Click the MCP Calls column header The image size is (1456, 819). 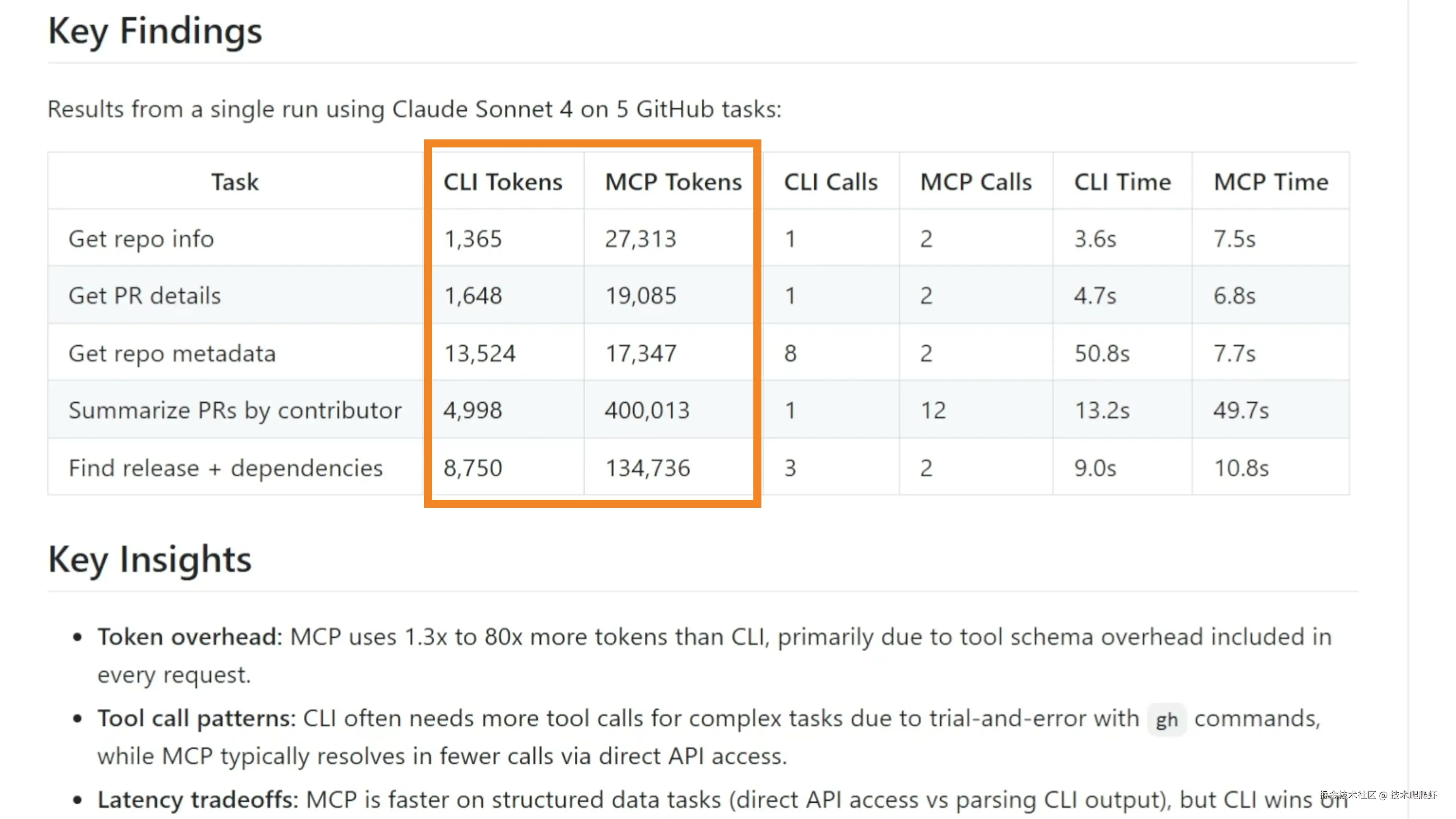pos(976,182)
